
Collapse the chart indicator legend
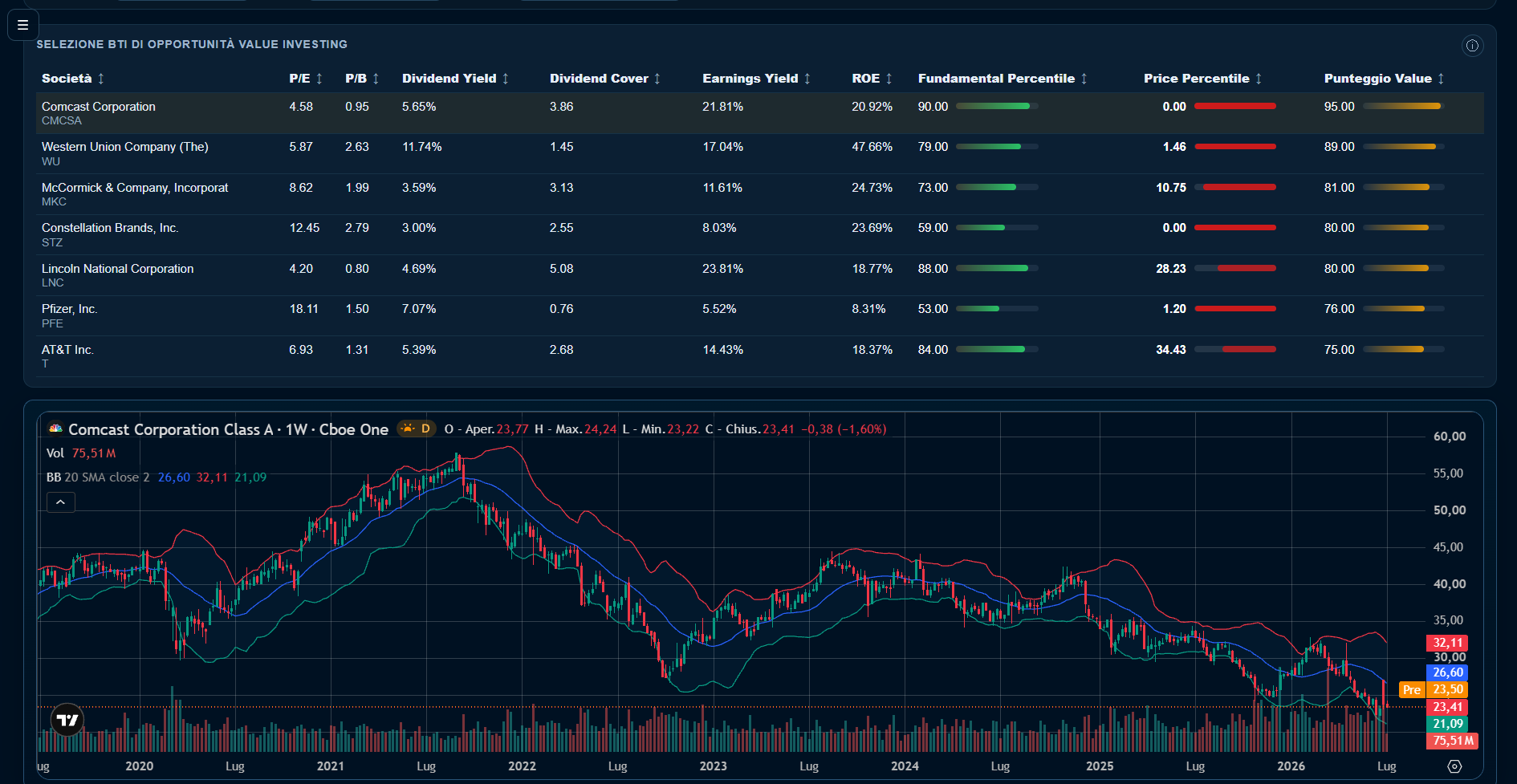pos(60,502)
